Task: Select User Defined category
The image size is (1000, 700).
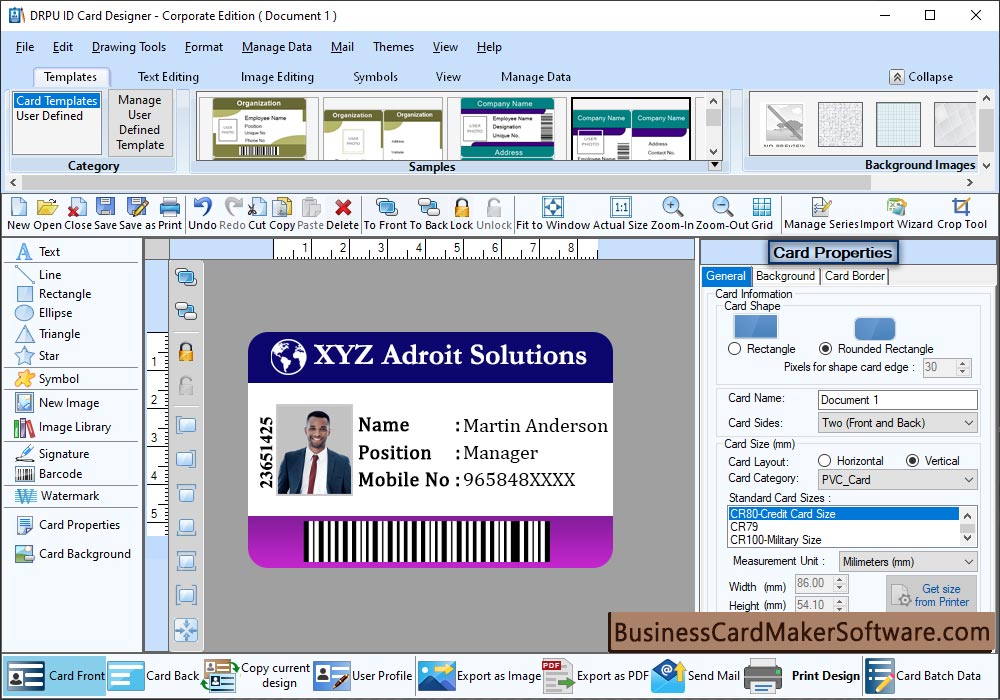Action: 50,116
